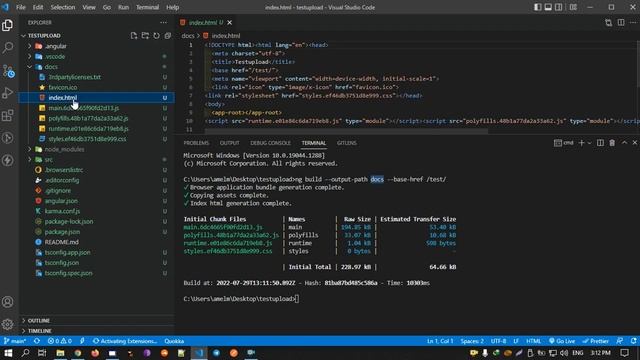
Task: Open the Run and Debug view
Action: point(8,93)
